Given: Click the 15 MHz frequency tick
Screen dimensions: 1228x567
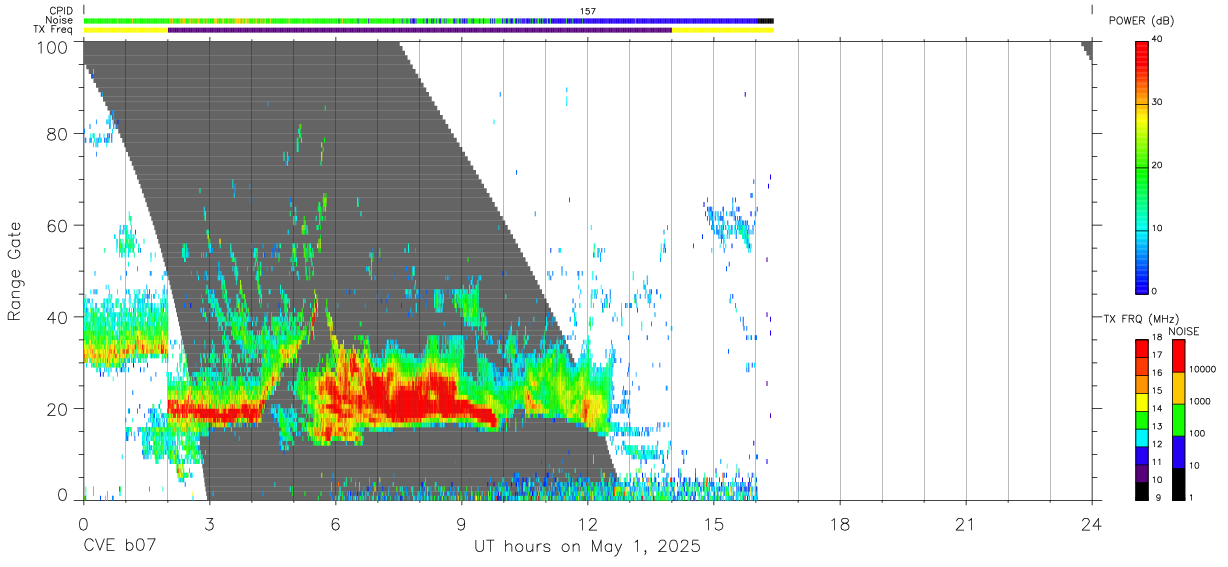Looking at the screenshot, I should click(x=1158, y=392).
